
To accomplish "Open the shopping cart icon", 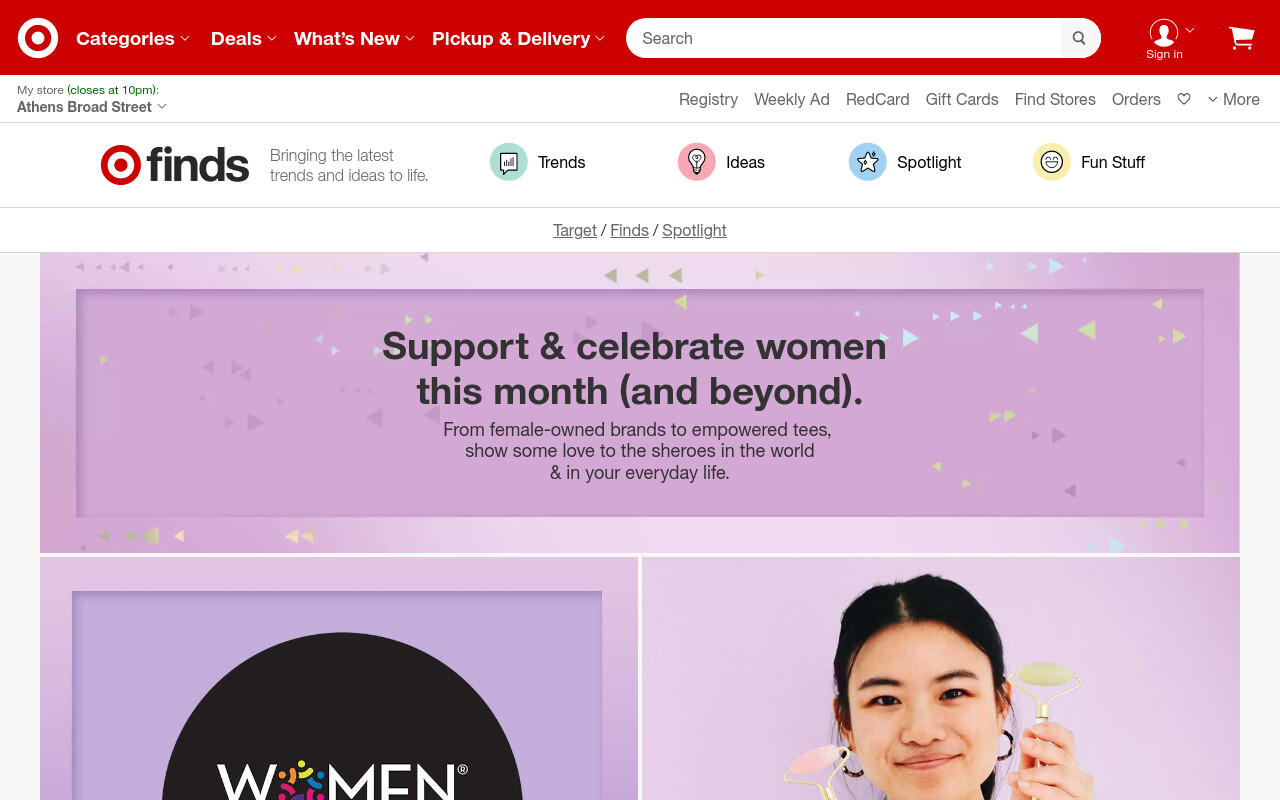I will [1241, 38].
